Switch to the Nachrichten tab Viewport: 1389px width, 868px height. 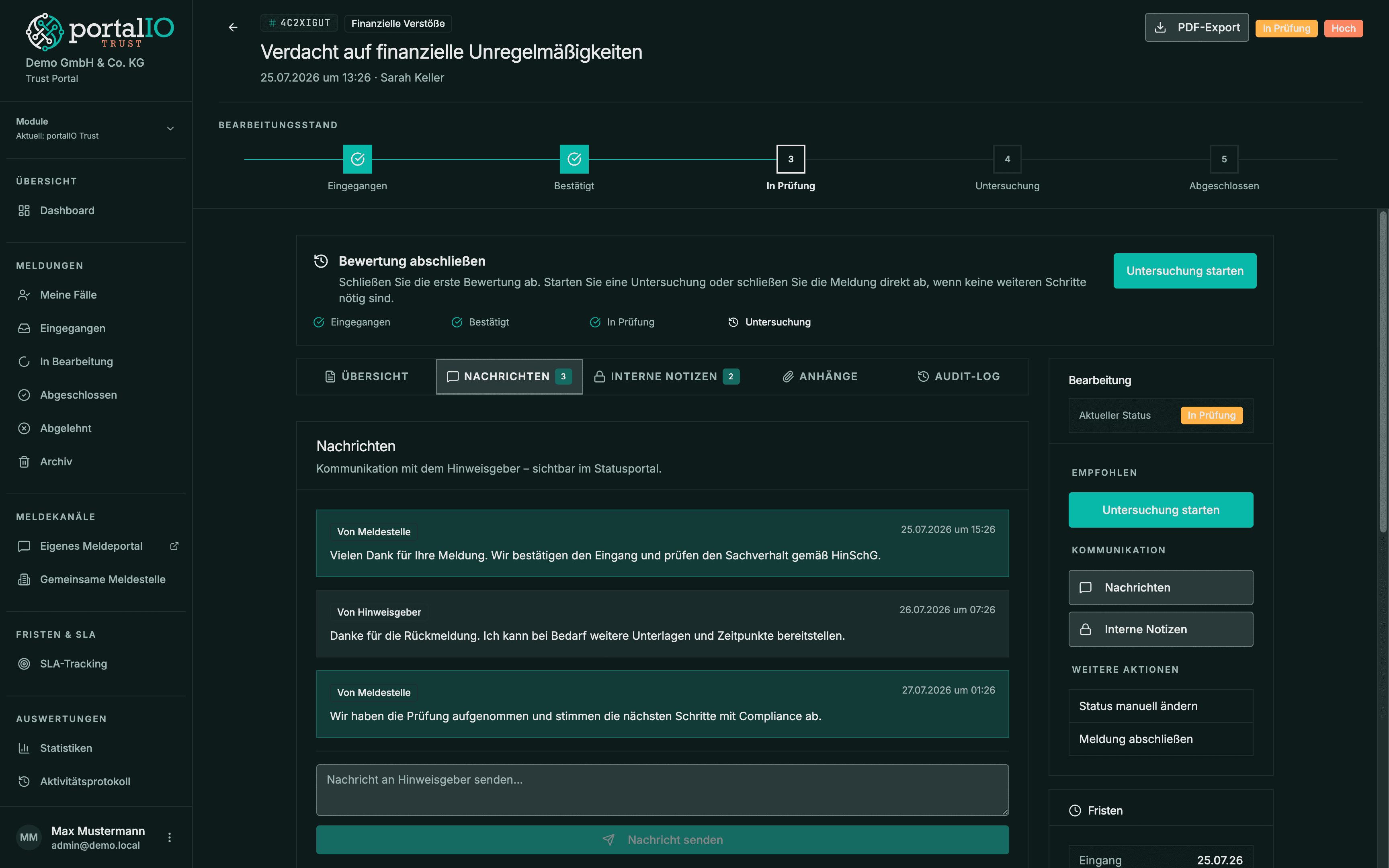coord(509,377)
